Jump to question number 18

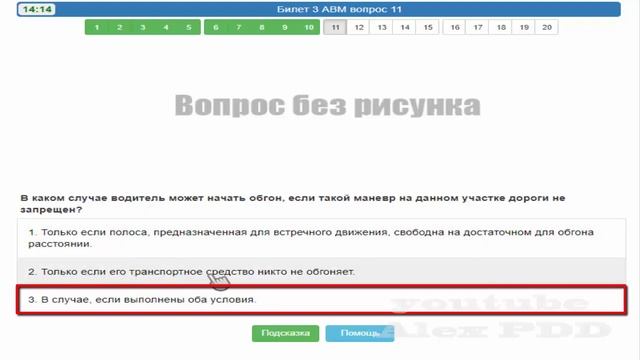[501, 27]
